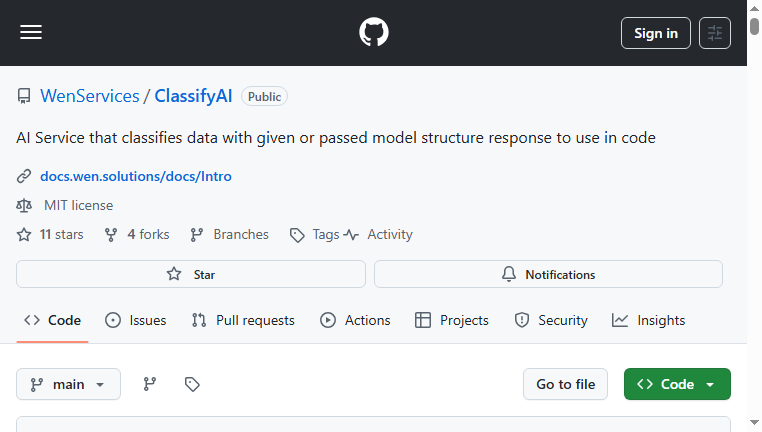The height and width of the screenshot is (432, 762).
Task: Switch to the Actions tab
Action: click(x=355, y=320)
